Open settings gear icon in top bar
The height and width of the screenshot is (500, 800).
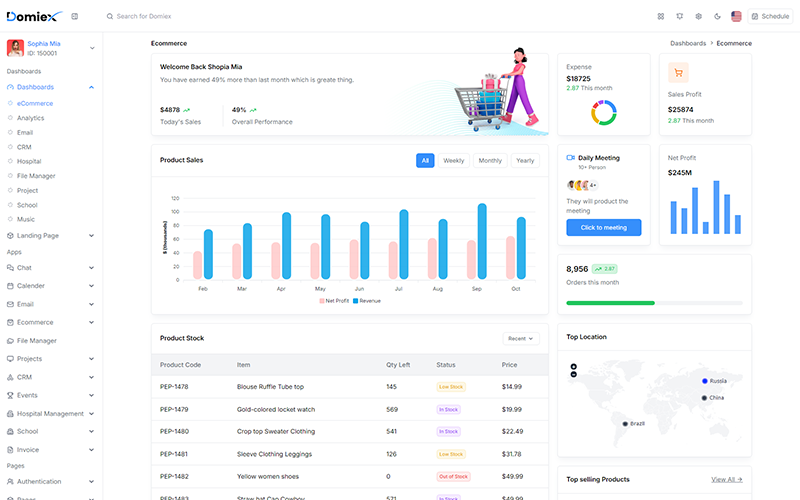tap(698, 16)
